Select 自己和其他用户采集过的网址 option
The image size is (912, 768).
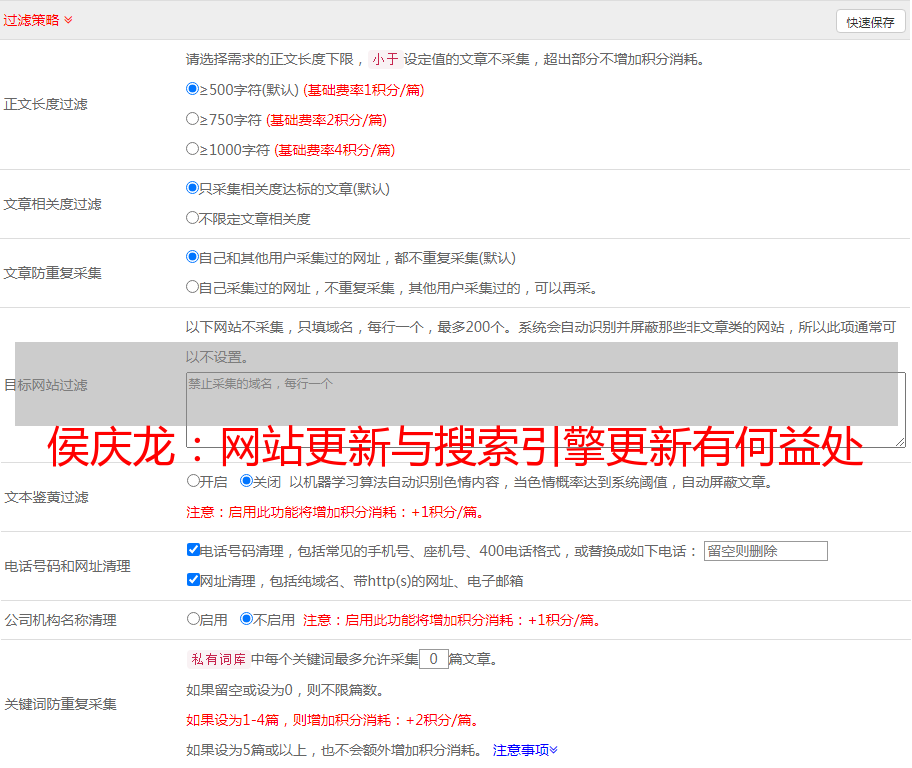click(192, 257)
